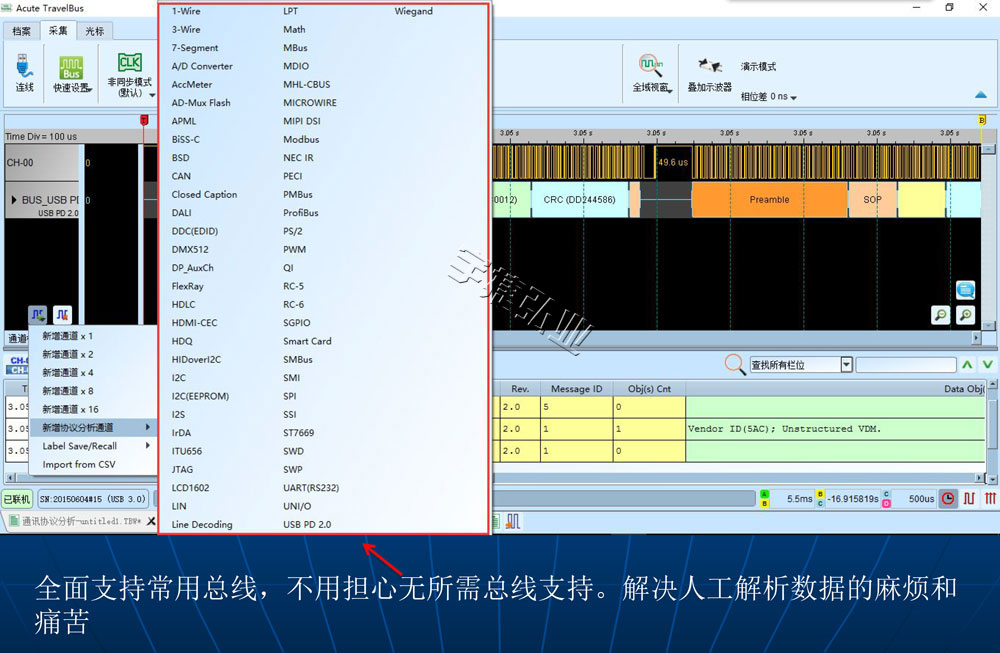This screenshot has height=653, width=1000.
Task: Choose JTAG protocol from list
Action: click(182, 469)
